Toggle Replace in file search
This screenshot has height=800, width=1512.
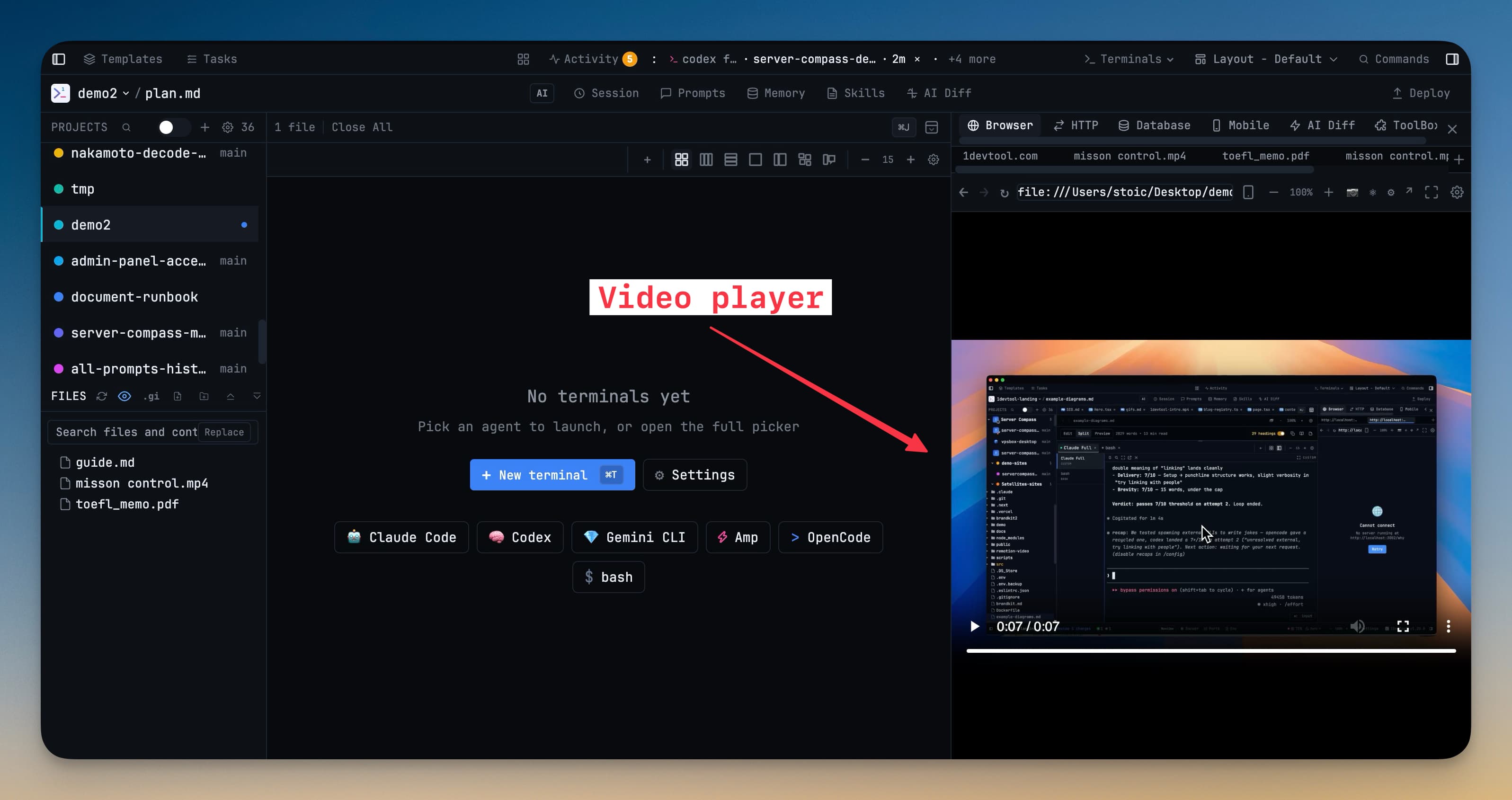pos(224,432)
